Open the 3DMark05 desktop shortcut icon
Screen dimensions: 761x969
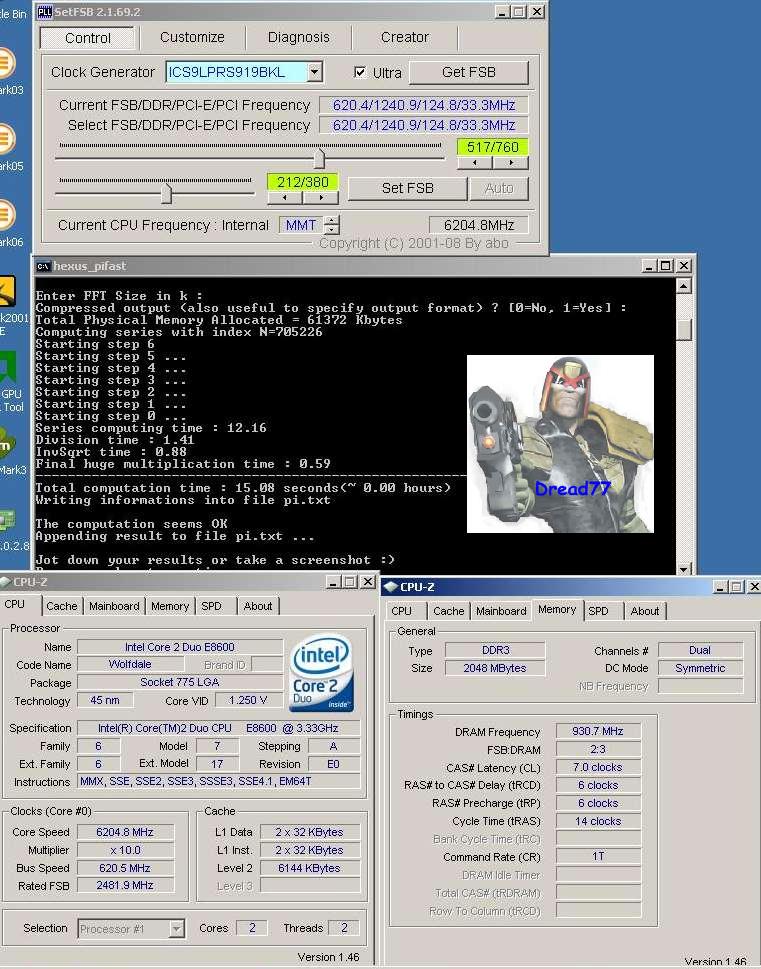click(x=6, y=139)
